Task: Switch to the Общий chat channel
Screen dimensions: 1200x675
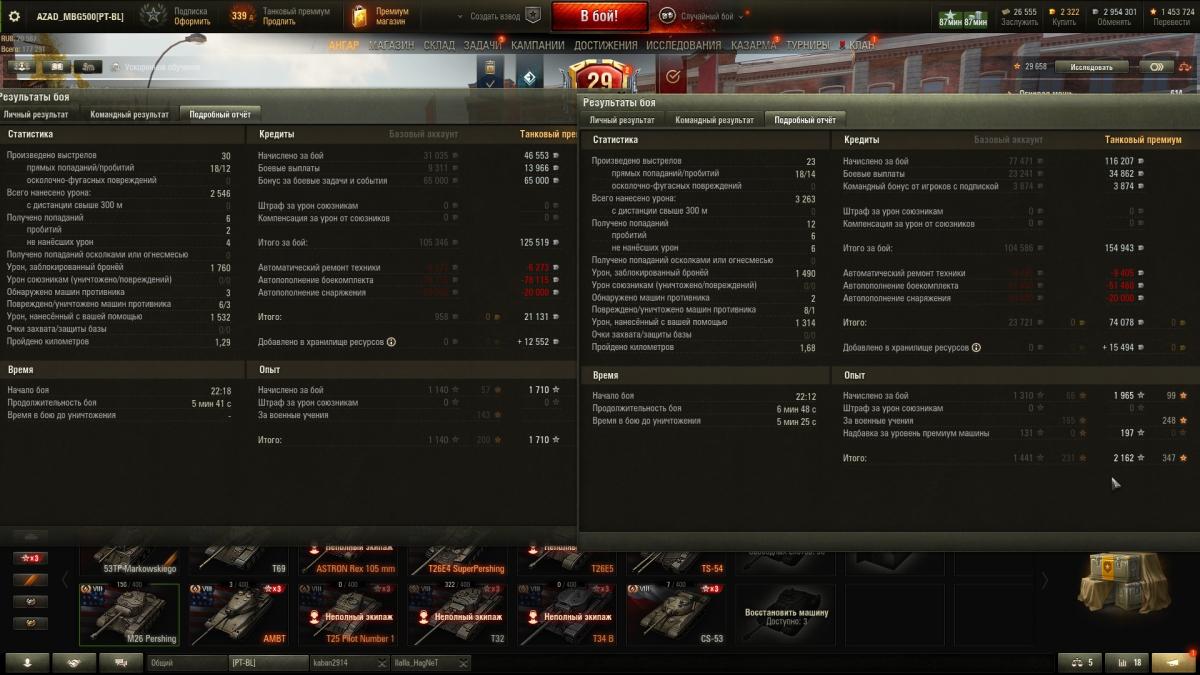Action: tap(188, 663)
